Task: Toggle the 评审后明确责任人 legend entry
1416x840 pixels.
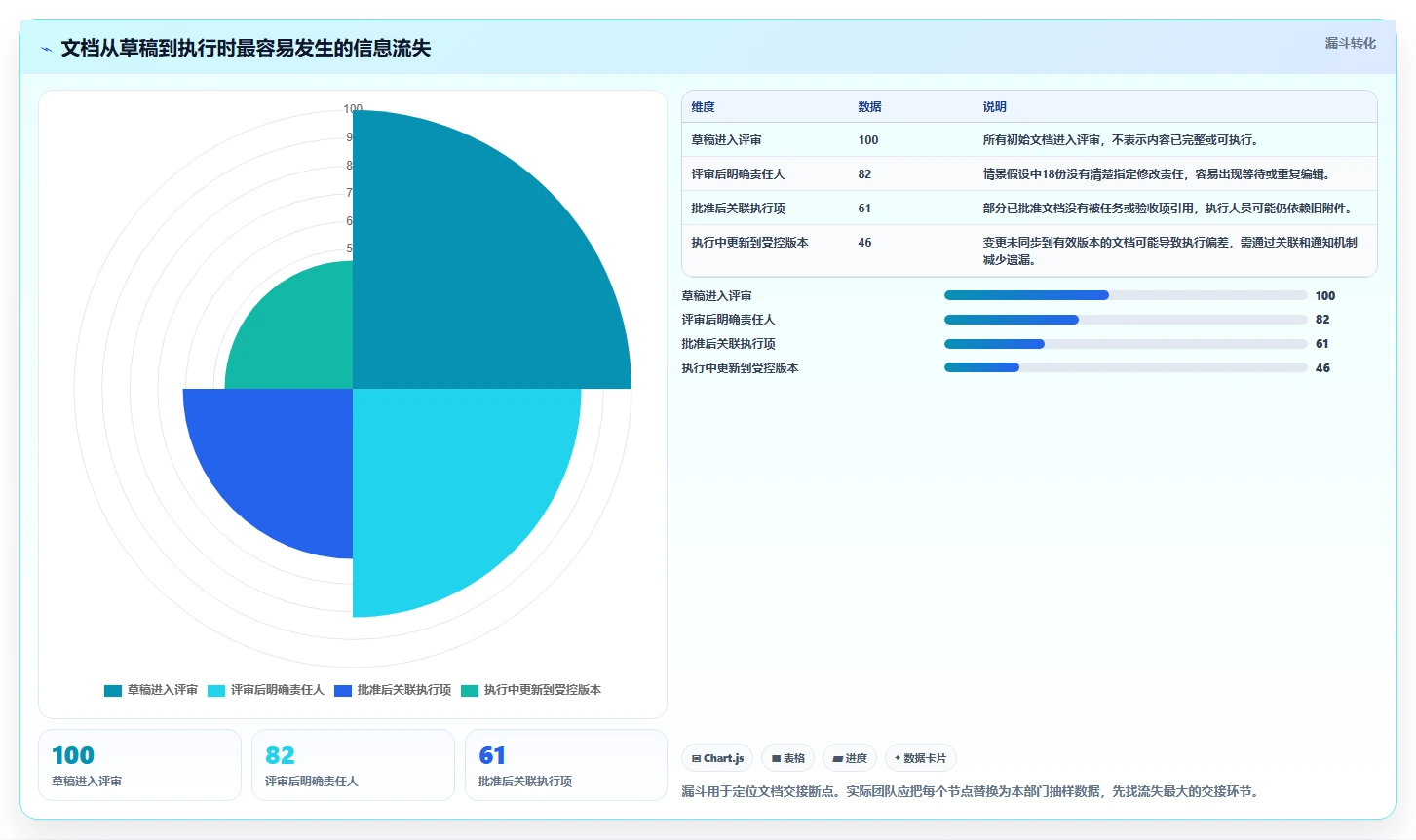Action: pyautogui.click(x=266, y=690)
